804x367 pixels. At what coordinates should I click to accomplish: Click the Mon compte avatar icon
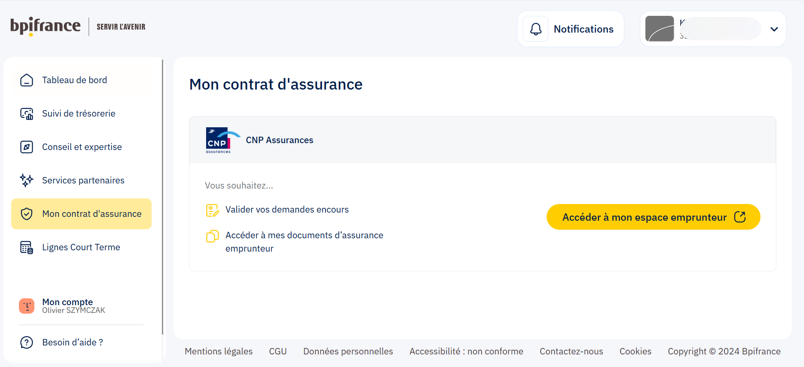point(27,306)
